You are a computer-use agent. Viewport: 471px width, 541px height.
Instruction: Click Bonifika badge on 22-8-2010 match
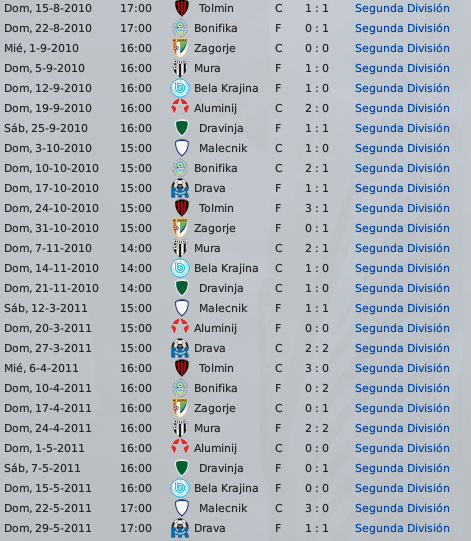pos(180,28)
